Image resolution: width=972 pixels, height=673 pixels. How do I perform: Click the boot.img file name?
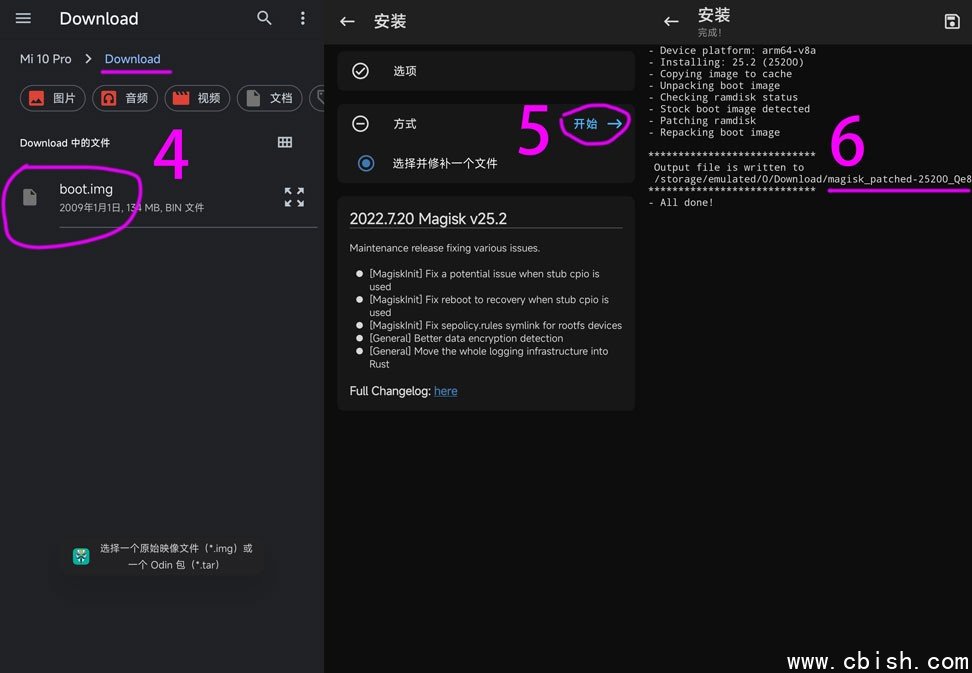86,189
